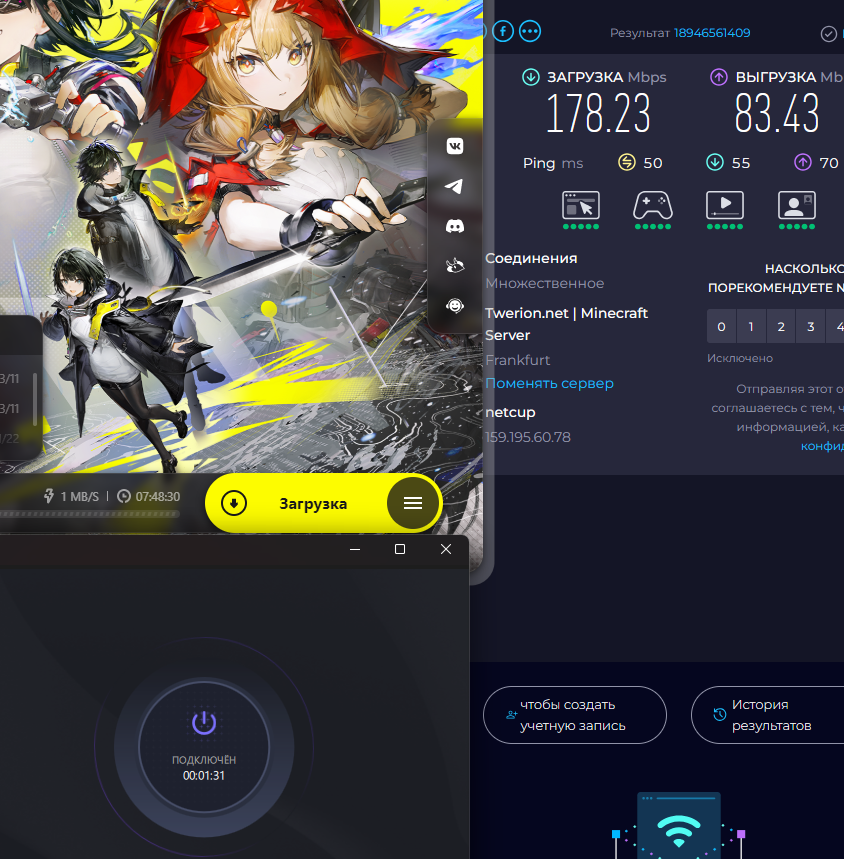Screen dimensions: 844x859
Task: Click the Frankfurt server location text
Action: click(x=518, y=360)
